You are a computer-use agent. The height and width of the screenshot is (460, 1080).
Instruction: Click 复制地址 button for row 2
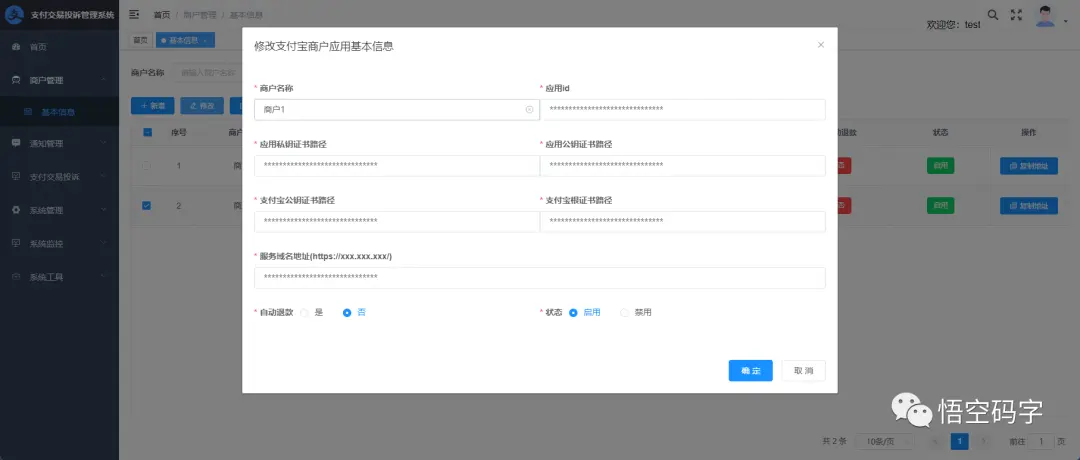1028,205
